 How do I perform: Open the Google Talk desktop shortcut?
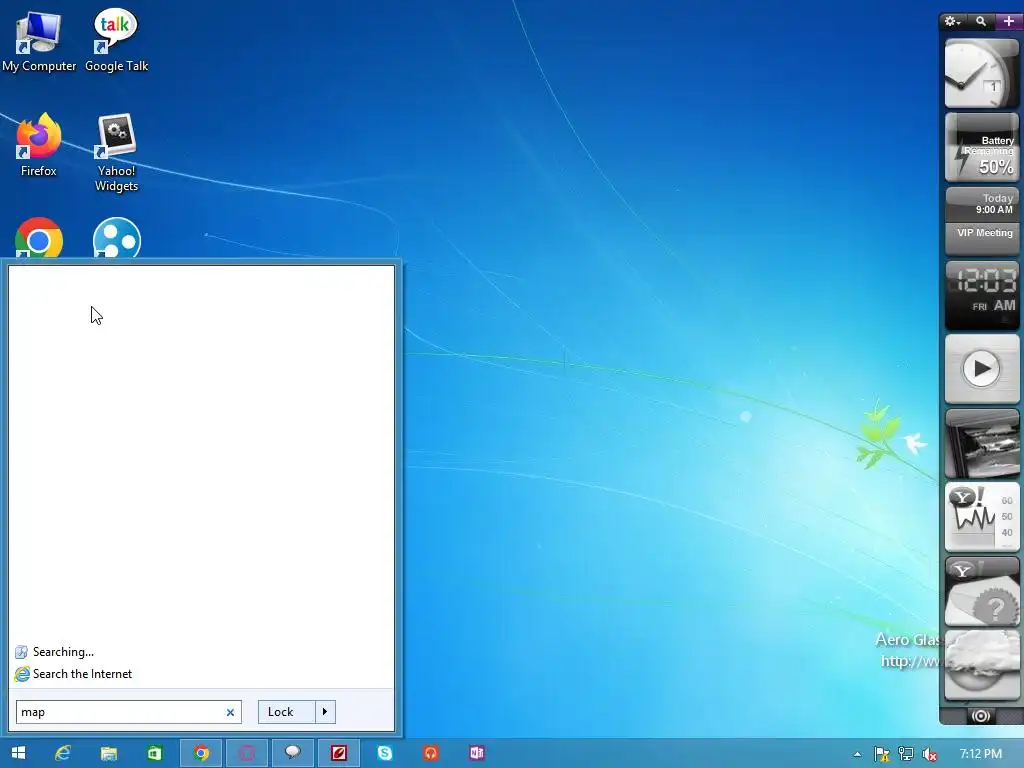[x=116, y=40]
